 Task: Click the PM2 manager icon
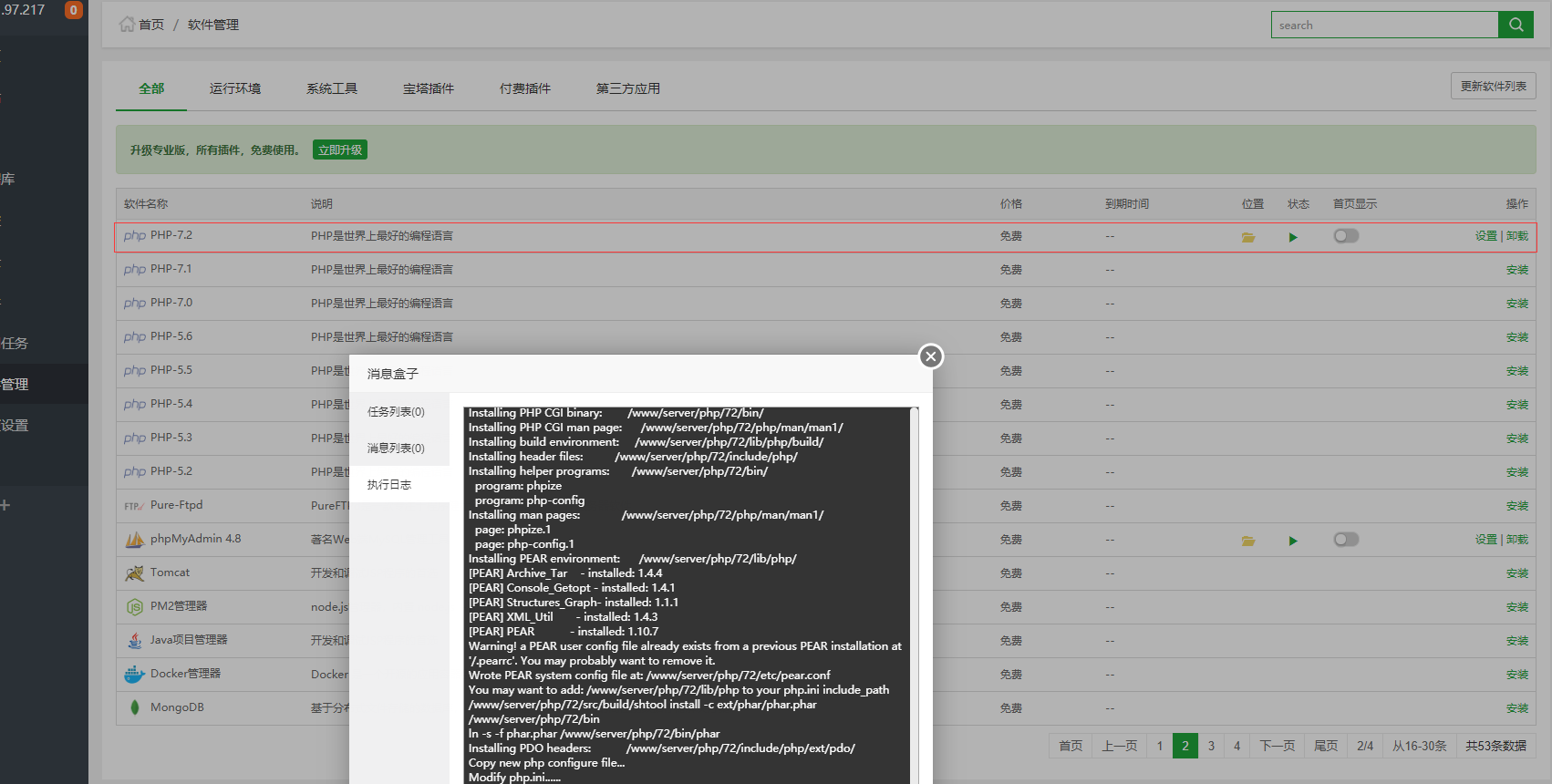point(134,607)
